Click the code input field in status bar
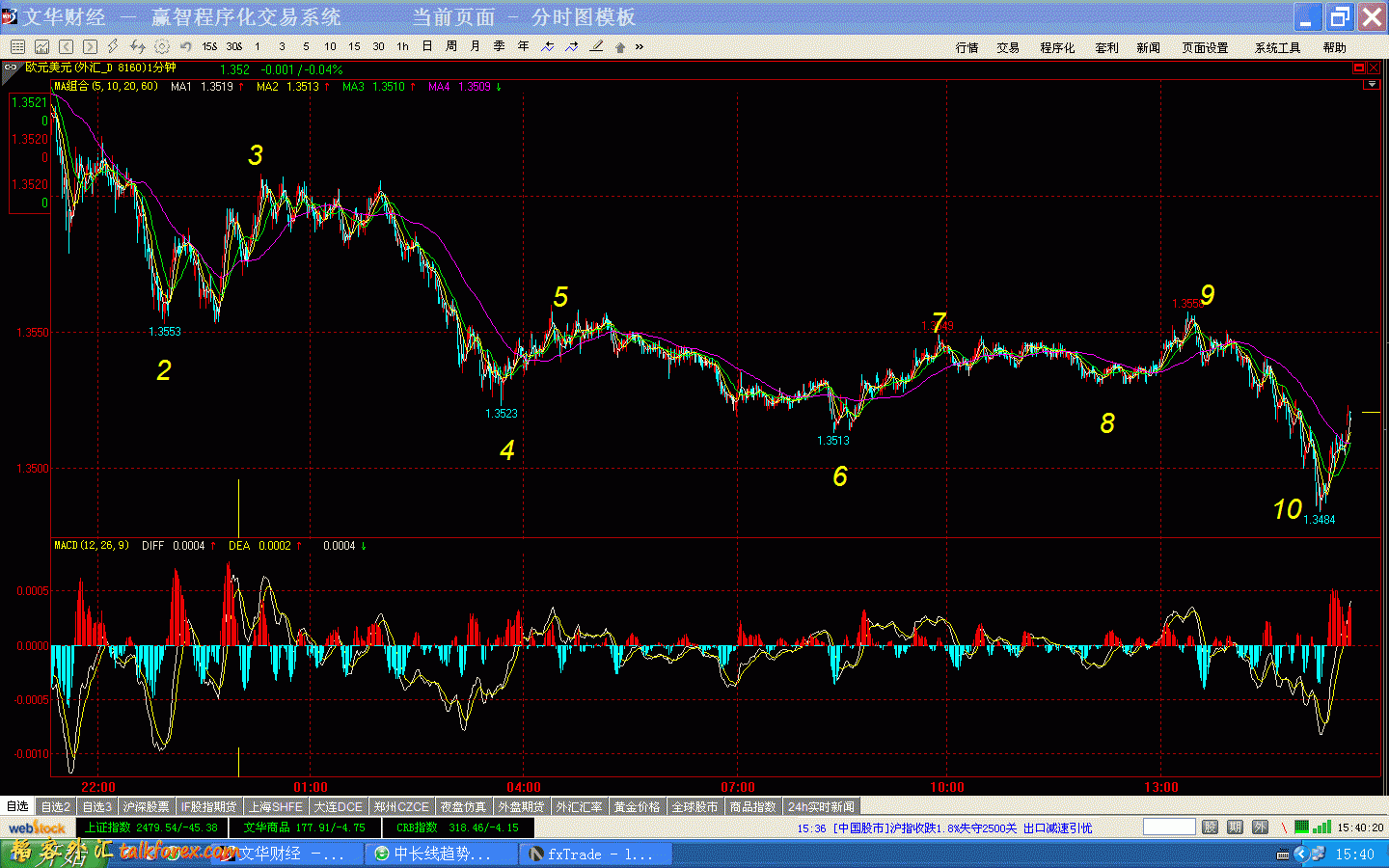The width and height of the screenshot is (1389, 868). tap(1169, 827)
